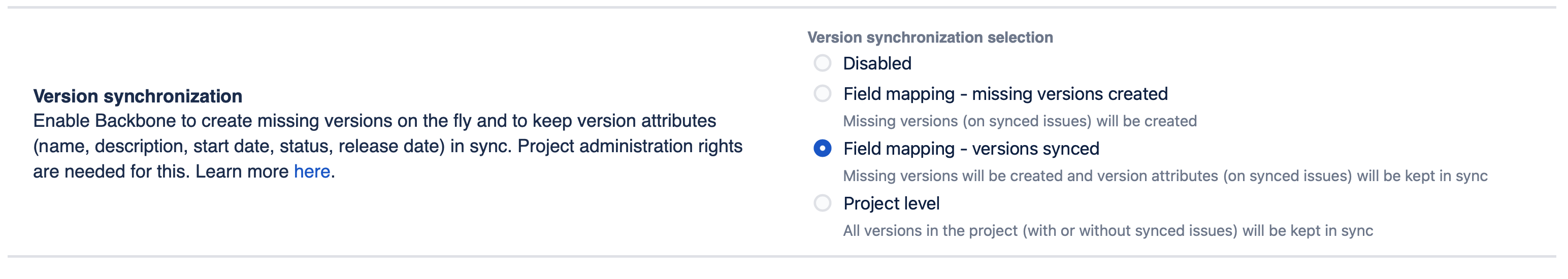Choose the missing versions created radio circle

pyautogui.click(x=822, y=94)
